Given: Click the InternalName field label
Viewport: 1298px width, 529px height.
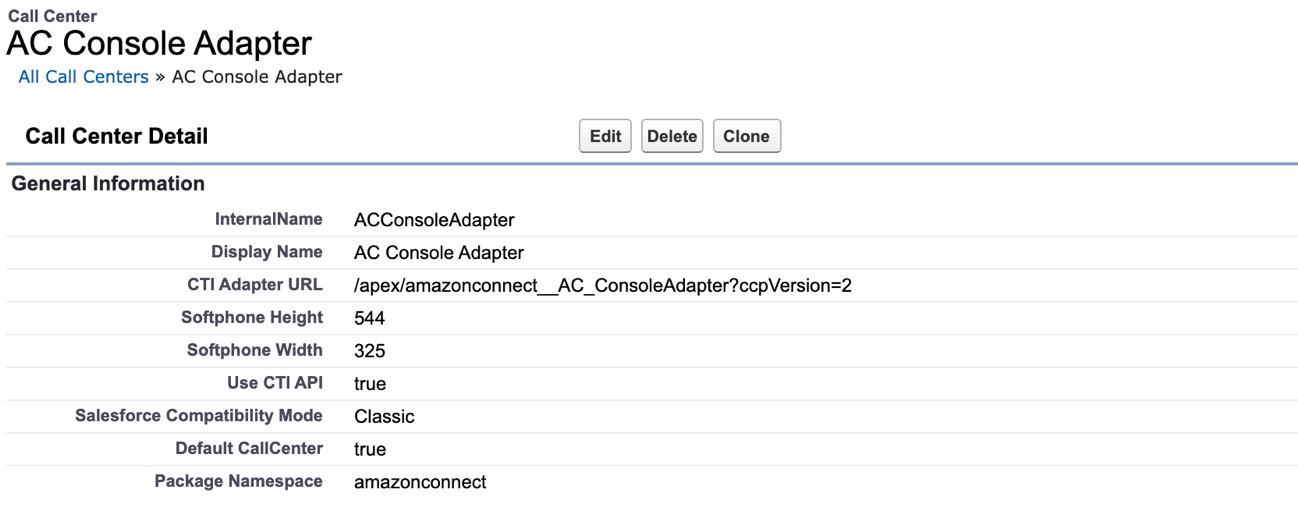Looking at the screenshot, I should pyautogui.click(x=269, y=219).
